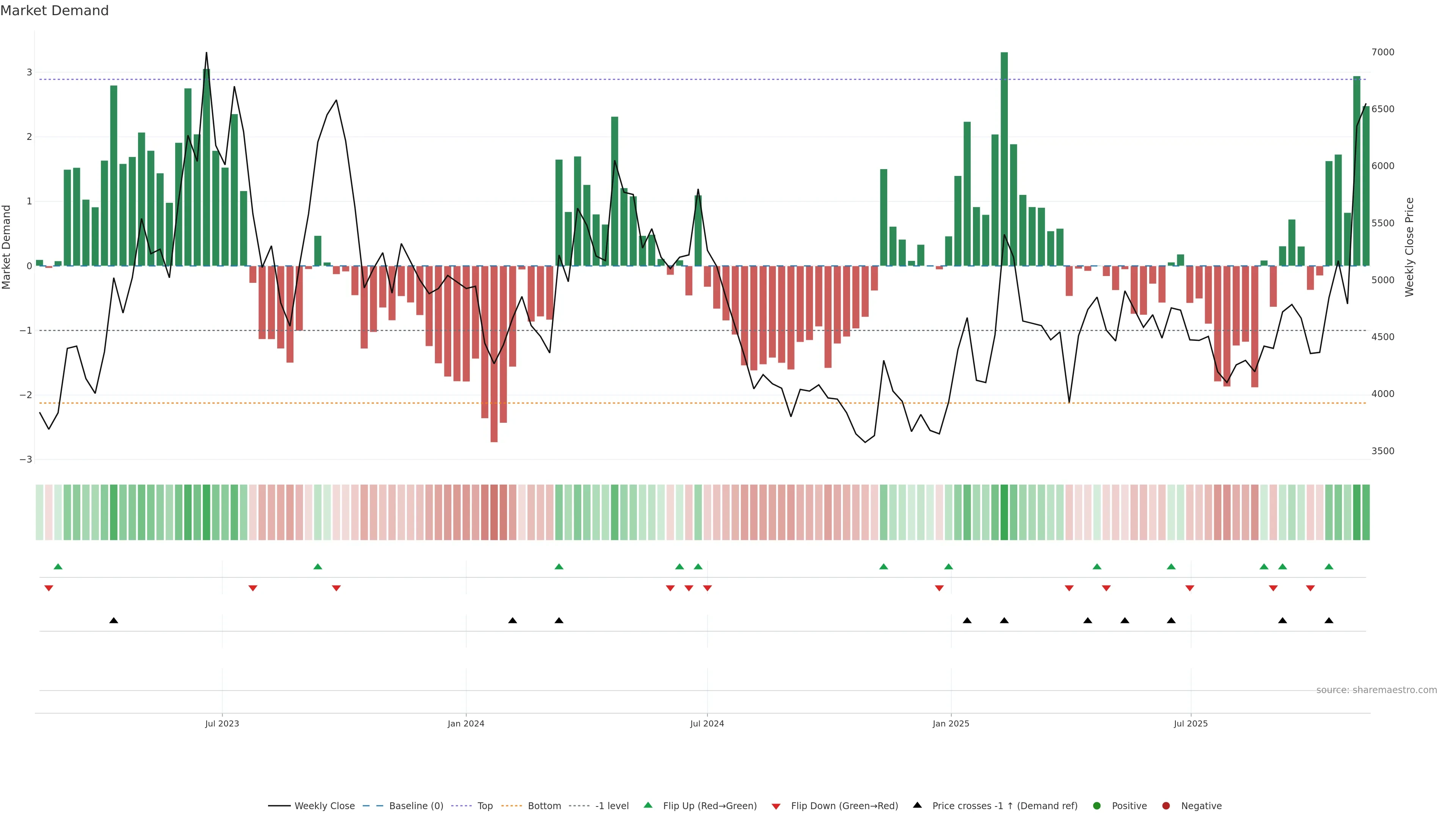Click the green Flip Up triangle legend icon
Viewport: 1456px width, 819px height.
648,805
